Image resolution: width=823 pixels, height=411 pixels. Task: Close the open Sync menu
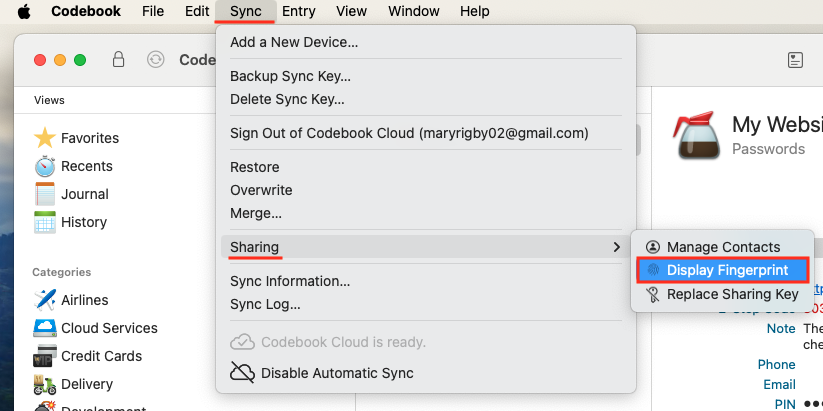tap(246, 11)
